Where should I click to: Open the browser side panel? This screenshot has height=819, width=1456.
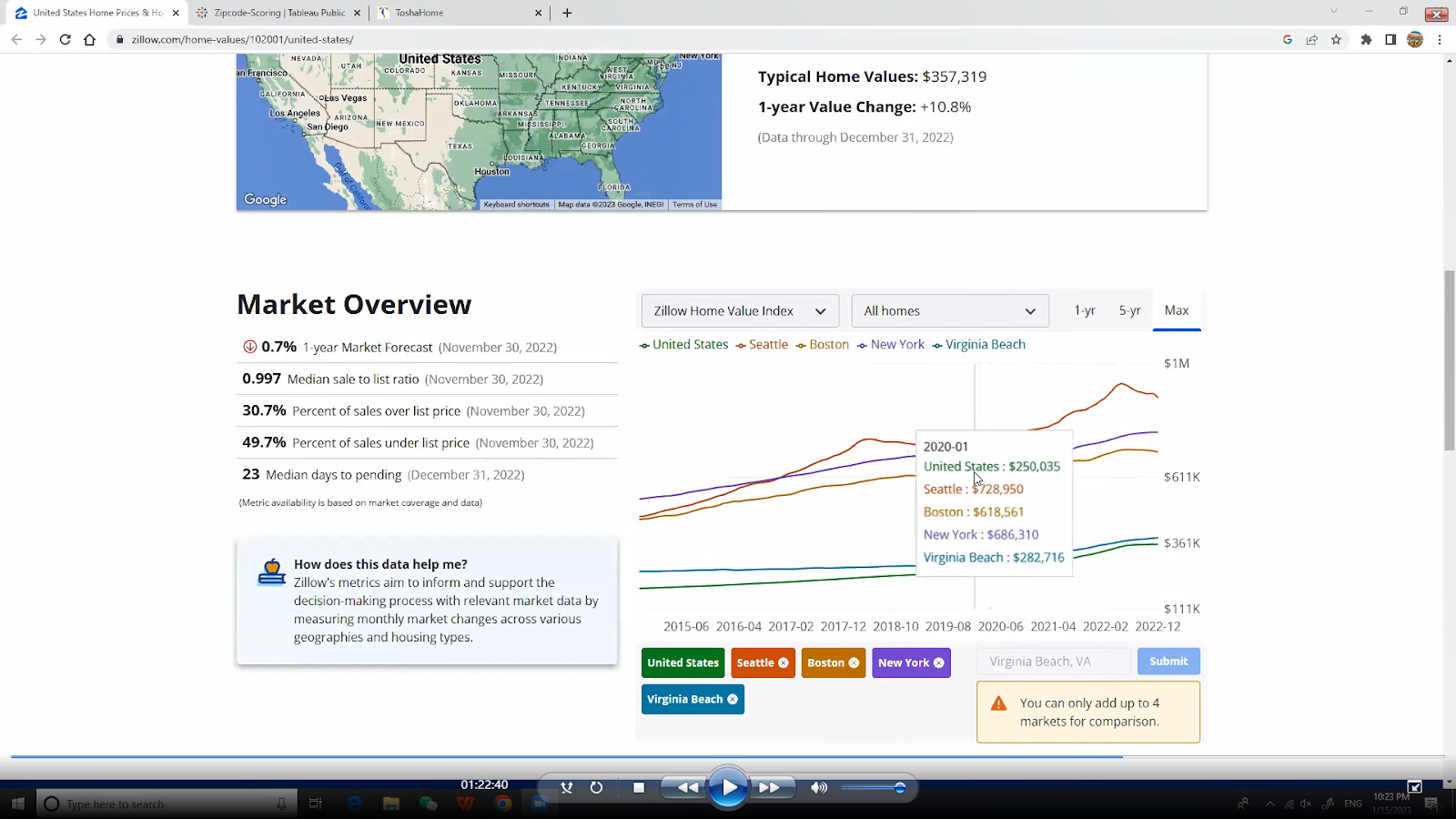[x=1390, y=39]
